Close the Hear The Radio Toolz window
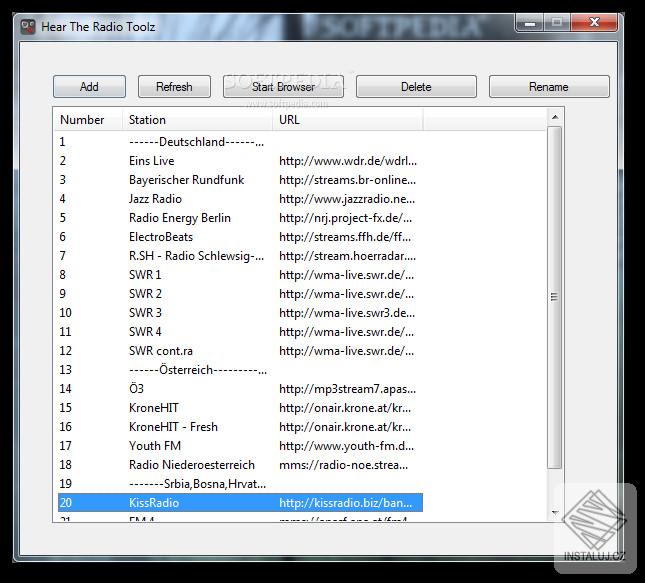This screenshot has height=583, width=645. (594, 23)
